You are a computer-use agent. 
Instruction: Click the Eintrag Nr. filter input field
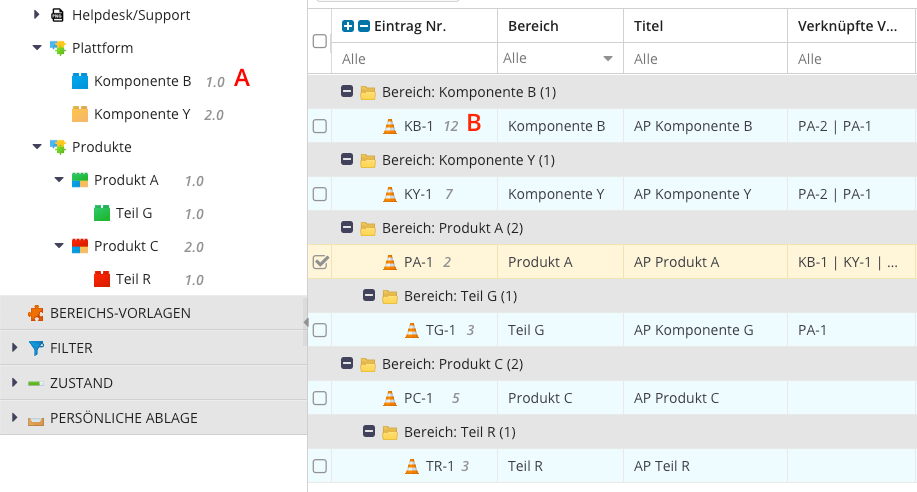click(414, 59)
